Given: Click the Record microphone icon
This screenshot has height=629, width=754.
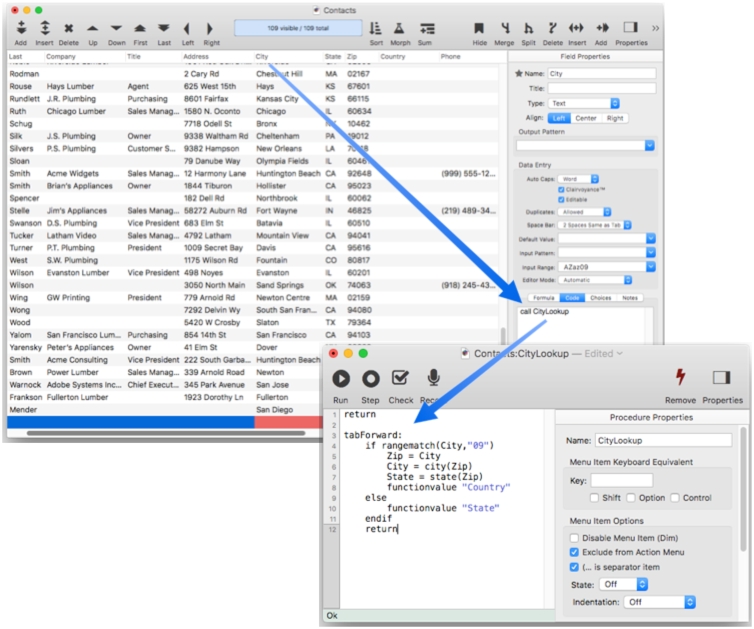Looking at the screenshot, I should click(433, 378).
